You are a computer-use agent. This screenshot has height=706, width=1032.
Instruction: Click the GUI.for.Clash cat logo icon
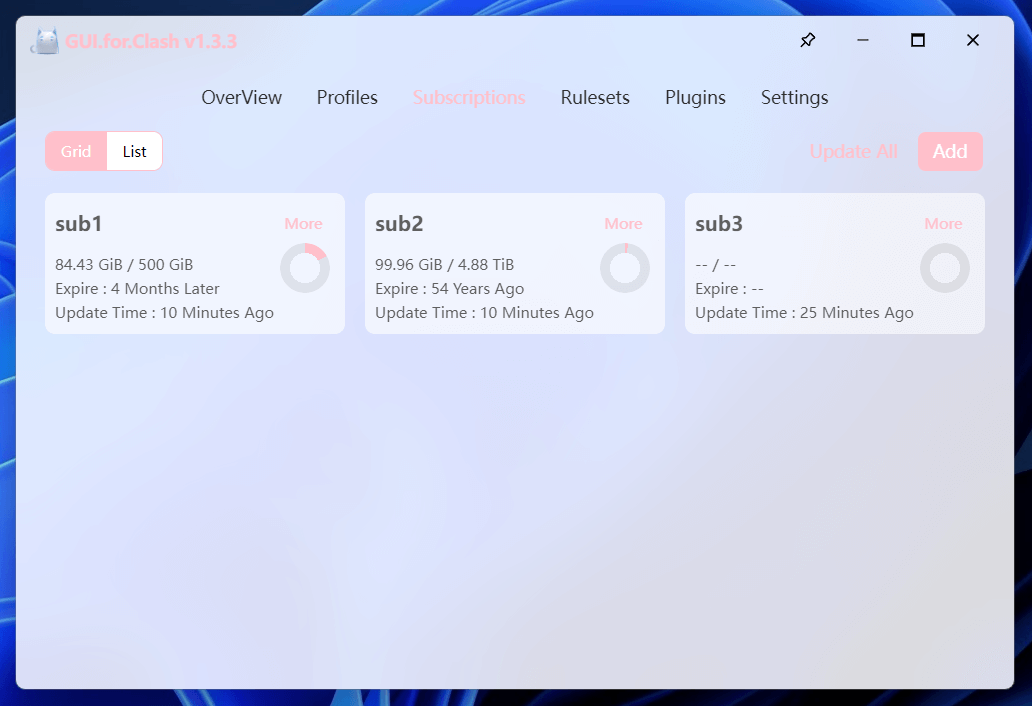(45, 41)
